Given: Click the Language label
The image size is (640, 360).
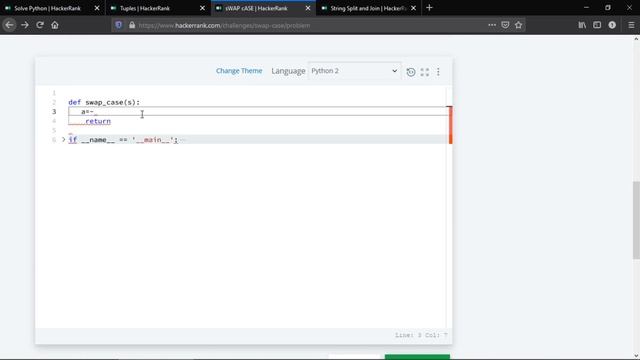Looking at the screenshot, I should [288, 71].
